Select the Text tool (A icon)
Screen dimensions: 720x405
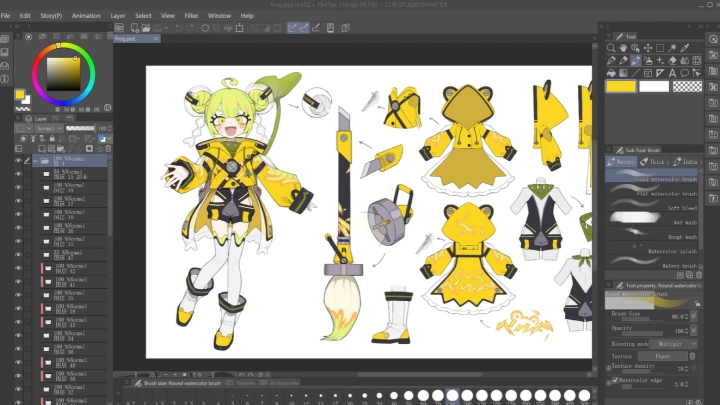coord(672,73)
